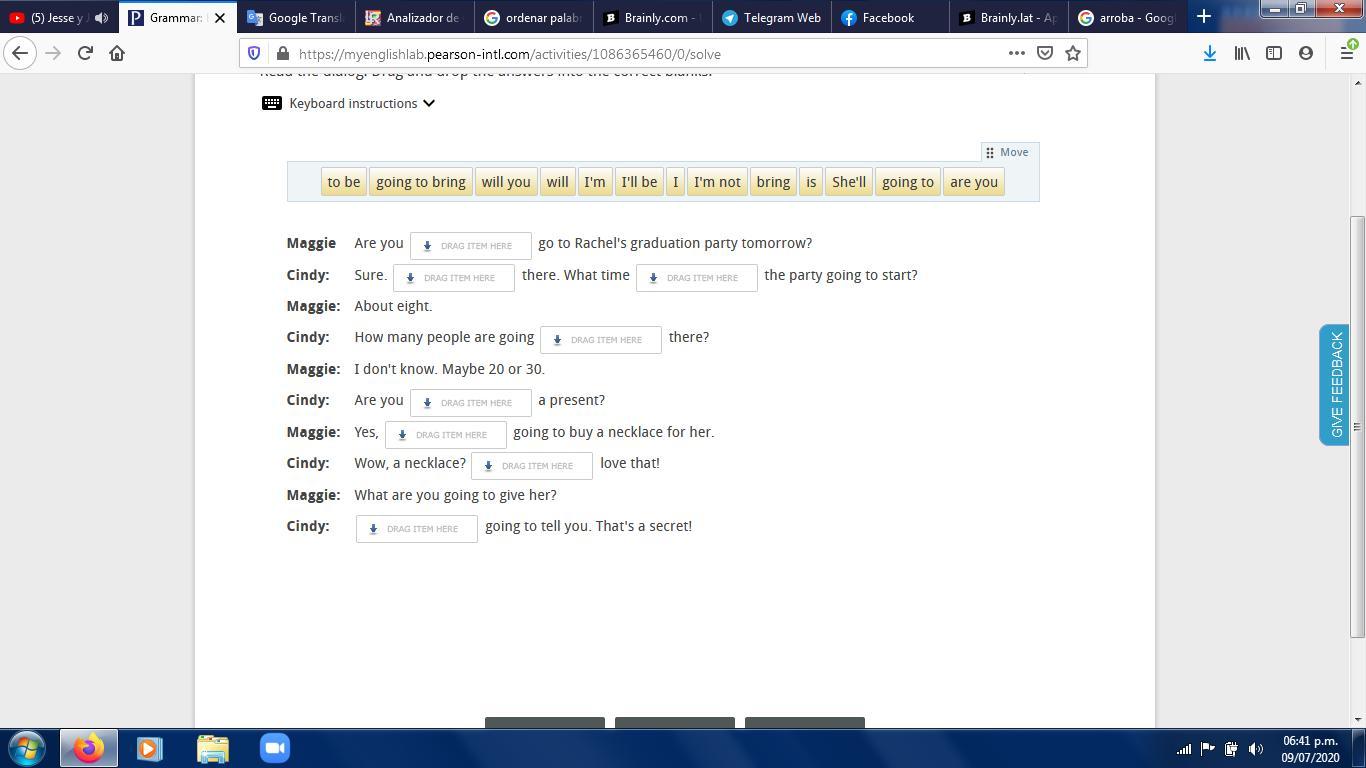Open the Library bookshelf icon
Viewport: 1366px width, 768px height.
tap(1242, 53)
